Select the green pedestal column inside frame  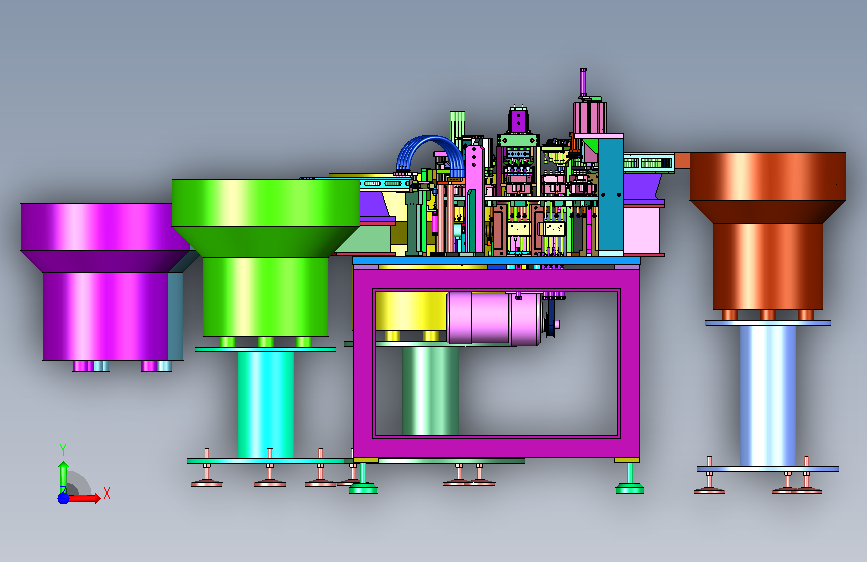[x=430, y=391]
